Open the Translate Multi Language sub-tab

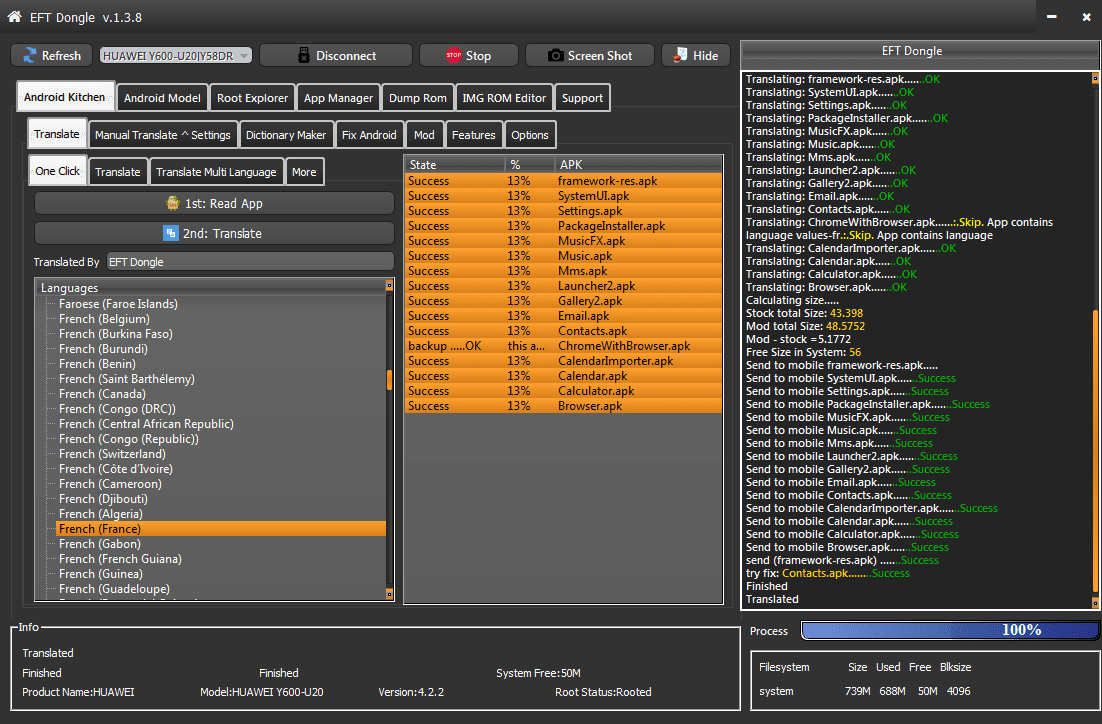click(216, 172)
